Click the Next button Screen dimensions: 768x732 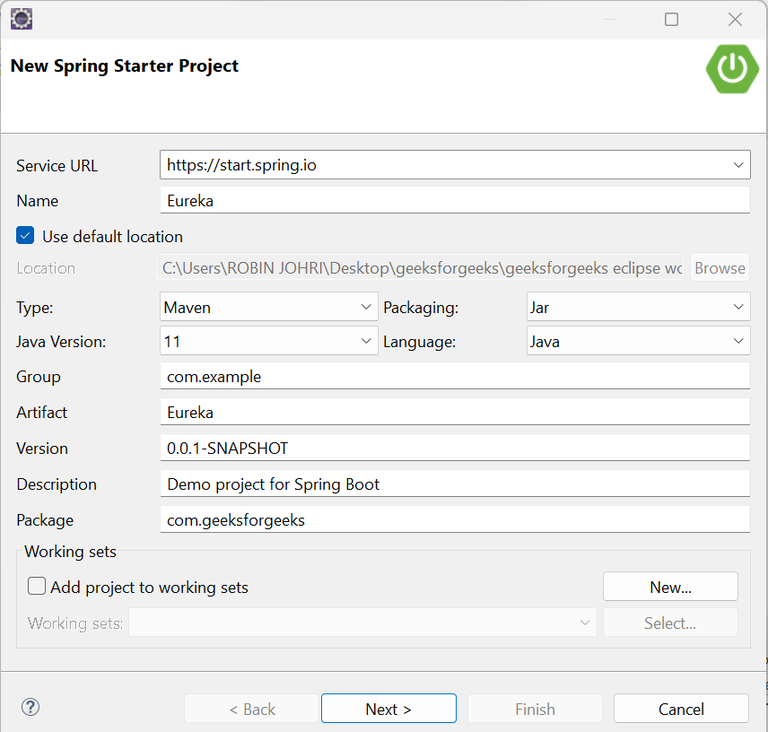click(388, 709)
